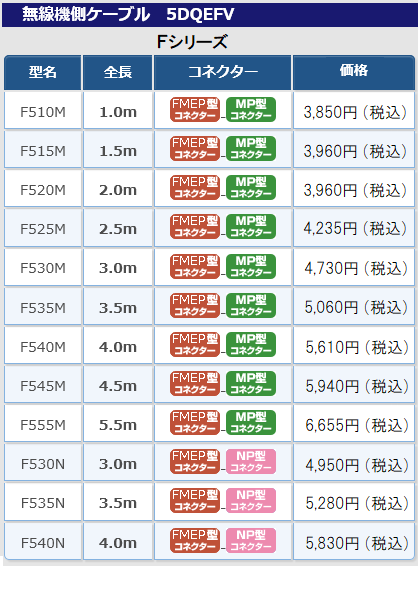This screenshot has width=418, height=608.
Task: Select the コネクター column header
Action: tap(223, 73)
